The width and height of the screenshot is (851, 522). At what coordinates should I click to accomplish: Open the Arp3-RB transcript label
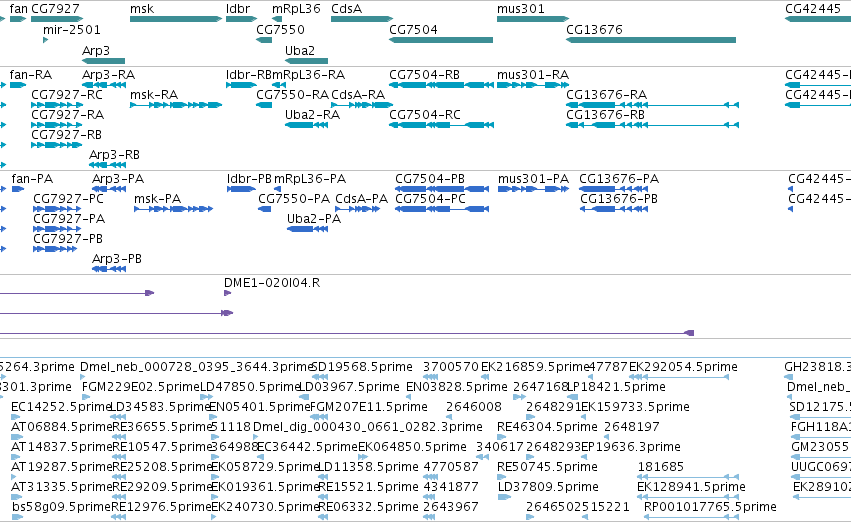115,155
